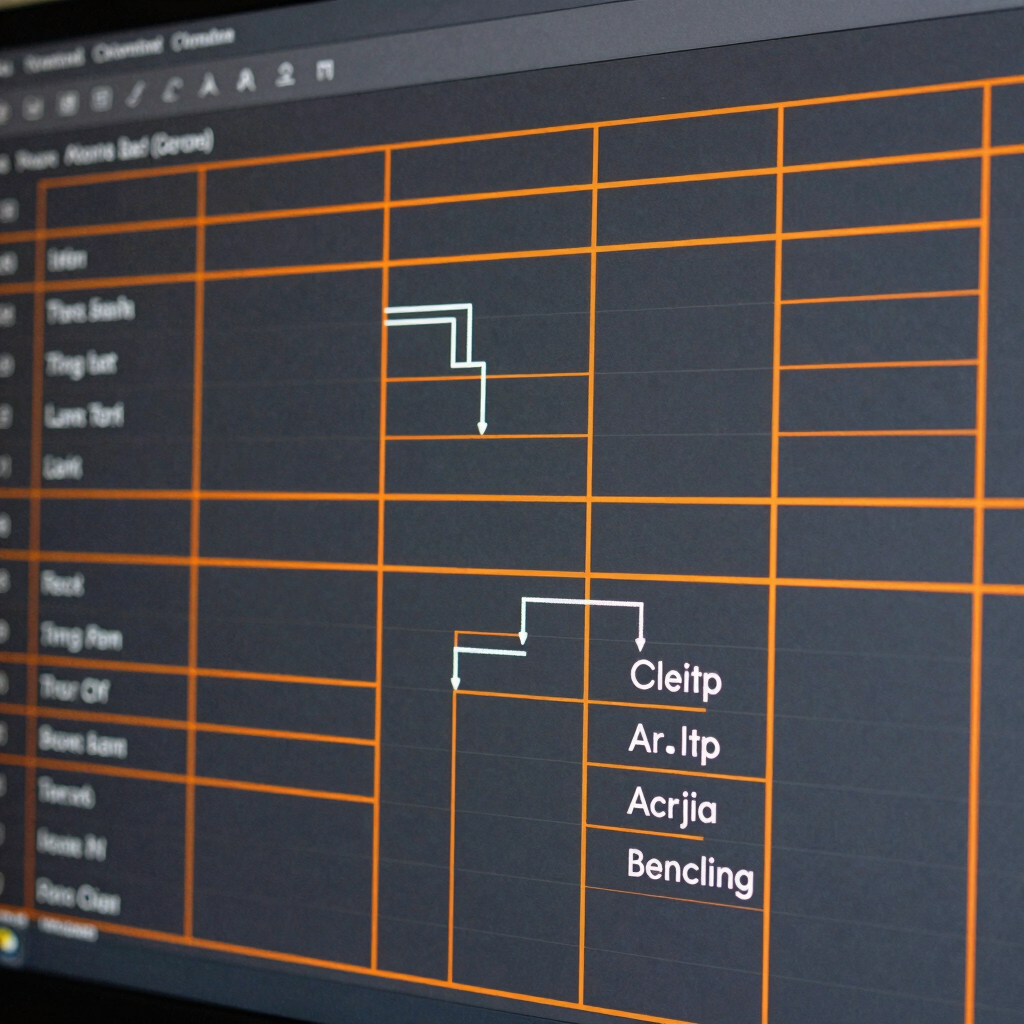Viewport: 1024px width, 1024px height.
Task: Click the stamp-shaped toolbar icon
Action: click(x=285, y=74)
